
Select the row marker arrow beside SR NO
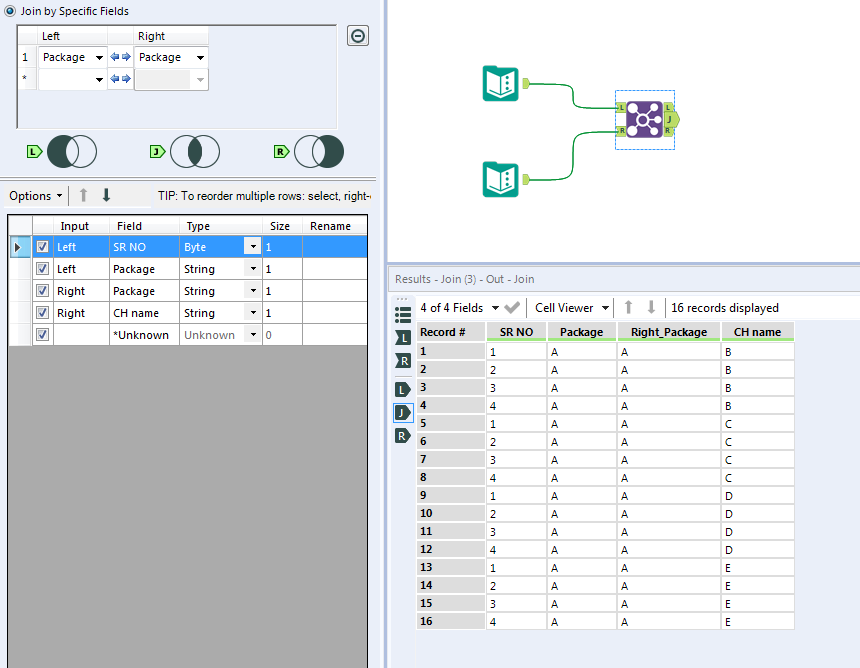18,247
